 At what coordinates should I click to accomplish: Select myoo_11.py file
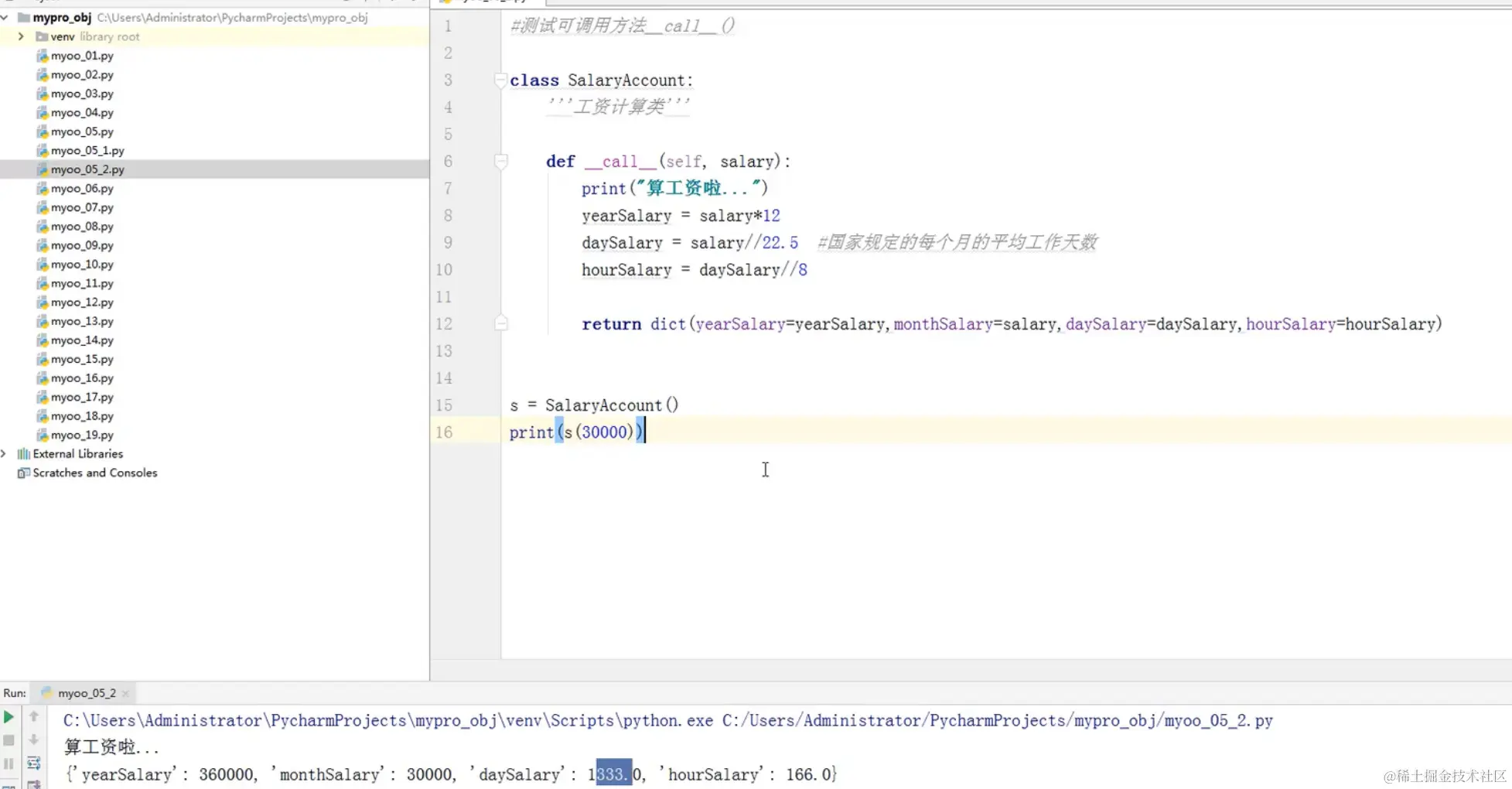pyautogui.click(x=82, y=283)
